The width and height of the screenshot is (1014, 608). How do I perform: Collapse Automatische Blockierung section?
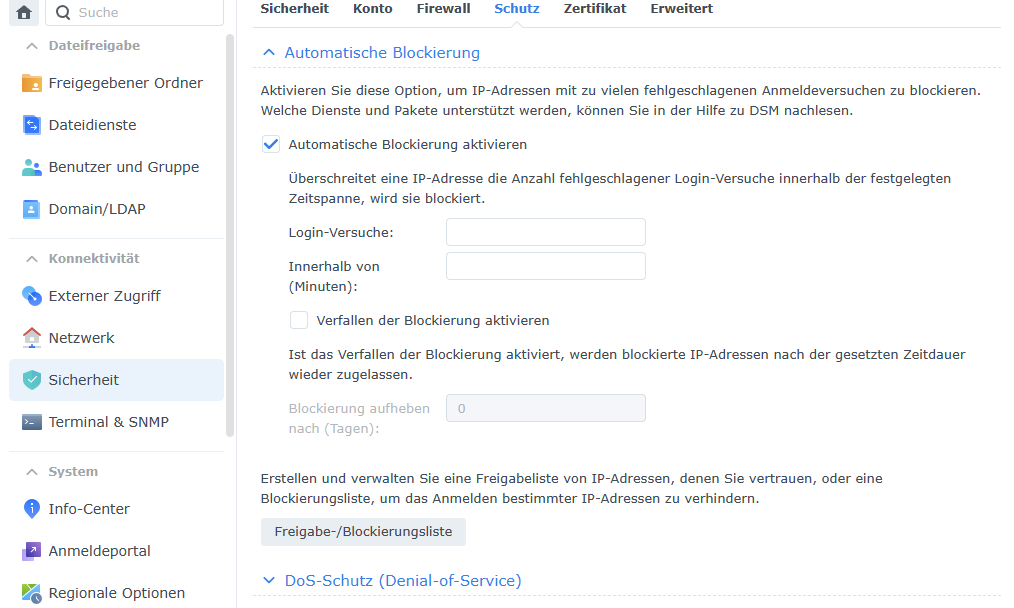pos(268,53)
